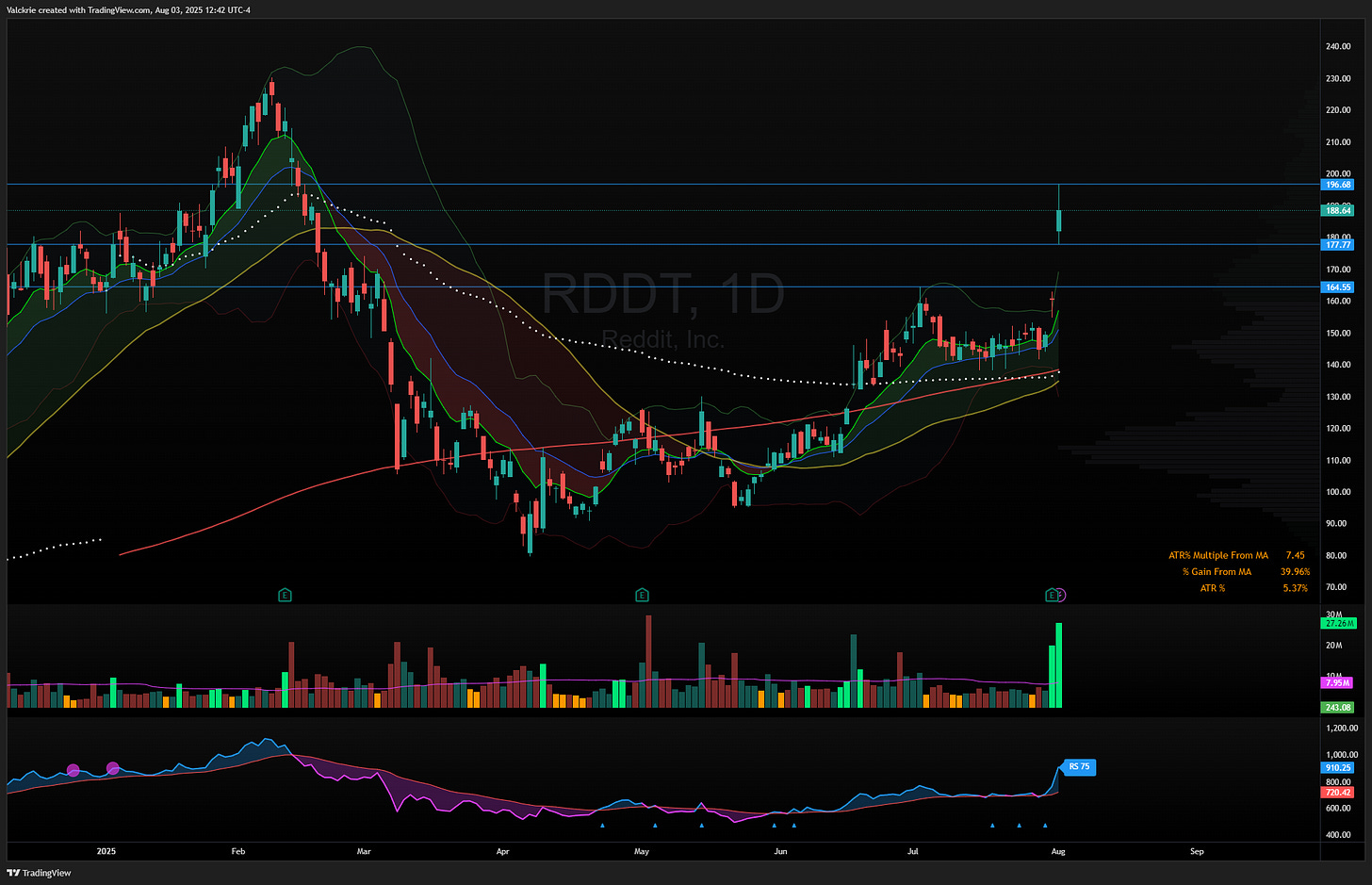This screenshot has width=1372, height=885.
Task: Click the Mar label on time axis
Action: 364,851
